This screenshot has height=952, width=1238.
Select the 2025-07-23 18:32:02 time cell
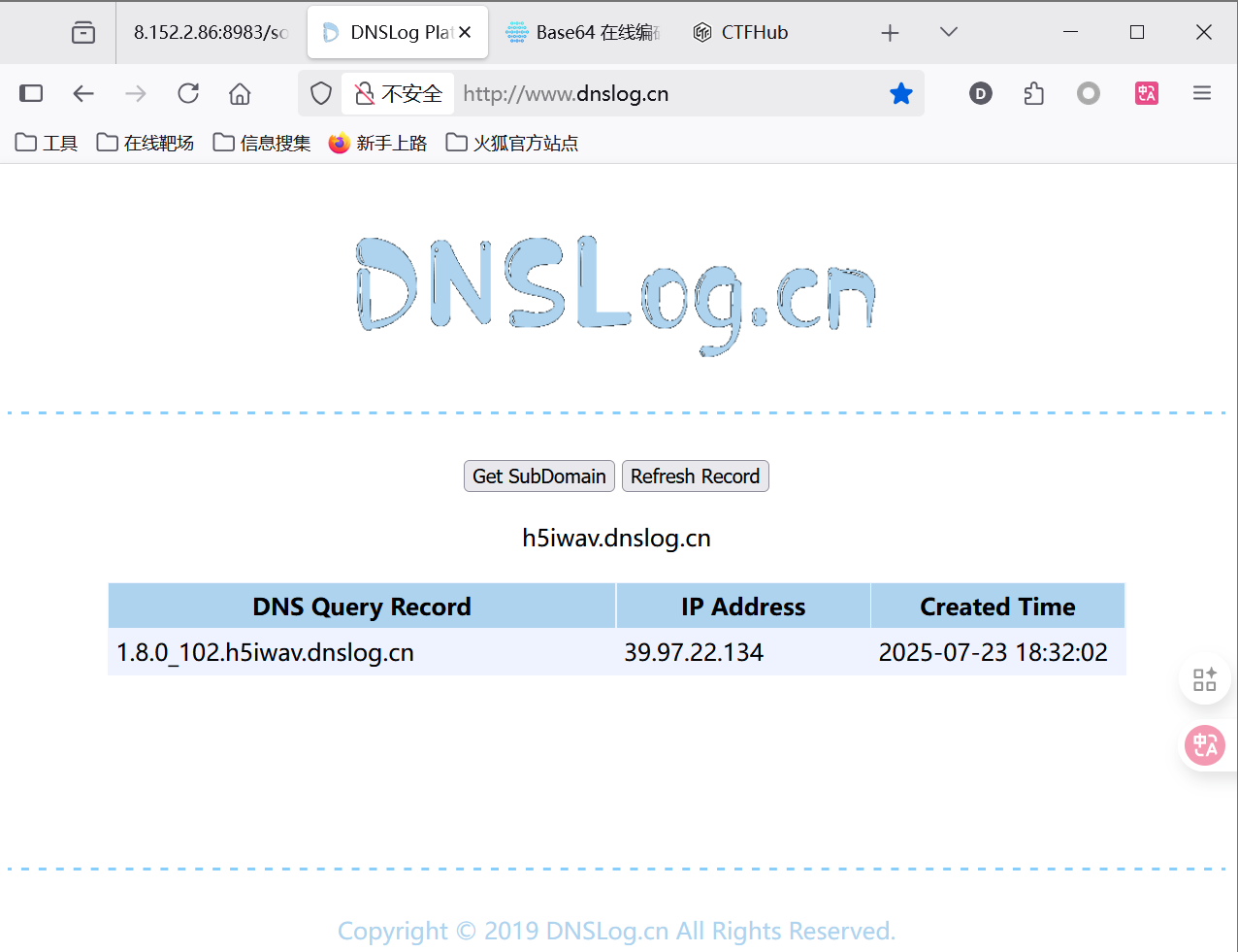click(997, 652)
